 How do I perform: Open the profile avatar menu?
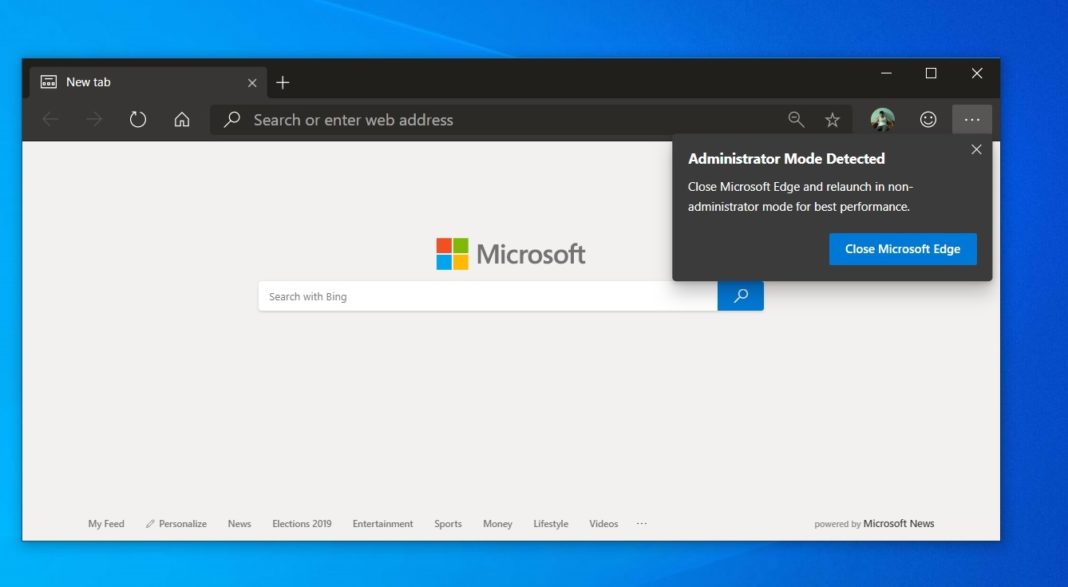[881, 119]
